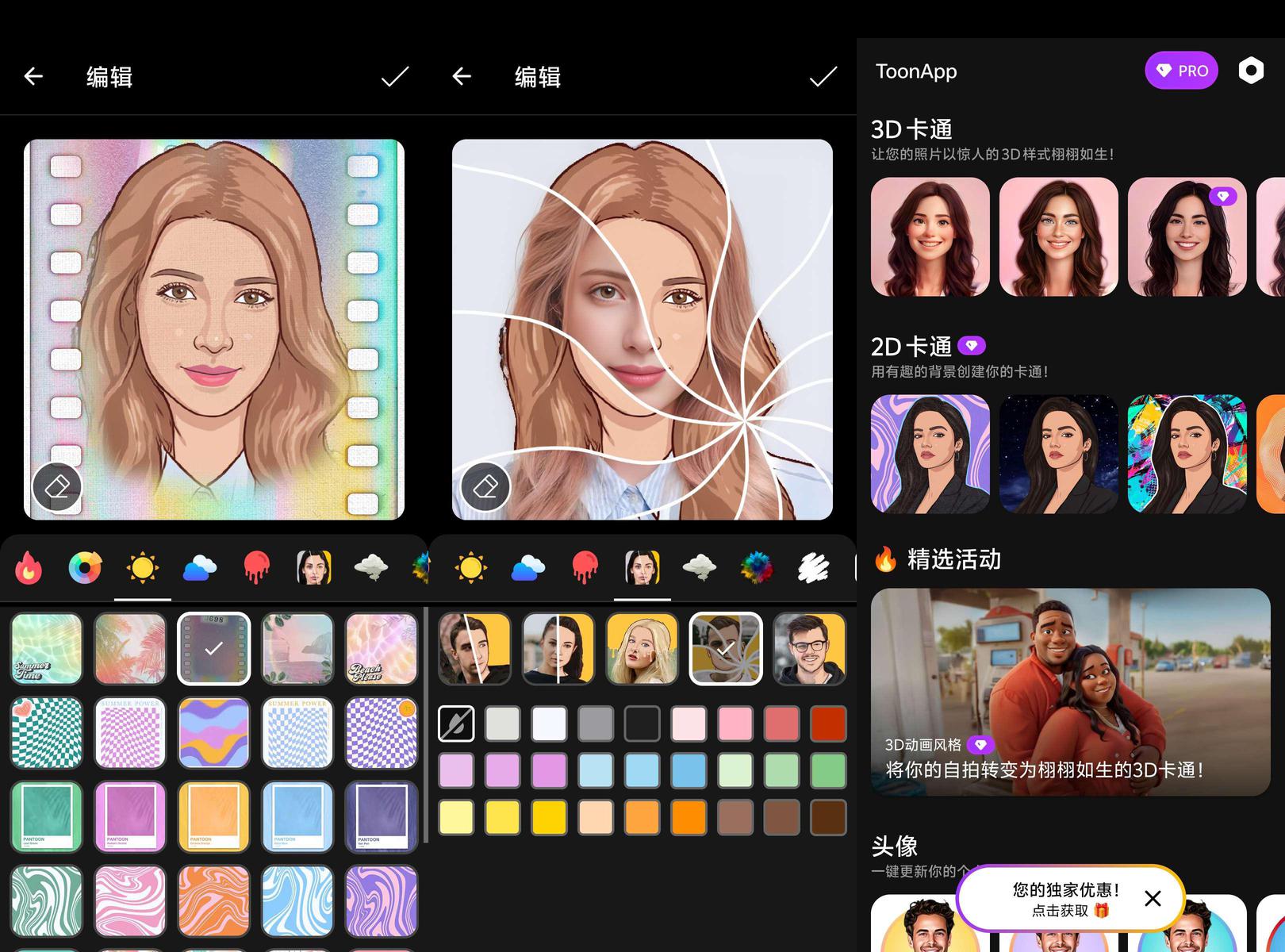Open the fire trending category in left panel
Screen dimensions: 1285x952
(28, 567)
